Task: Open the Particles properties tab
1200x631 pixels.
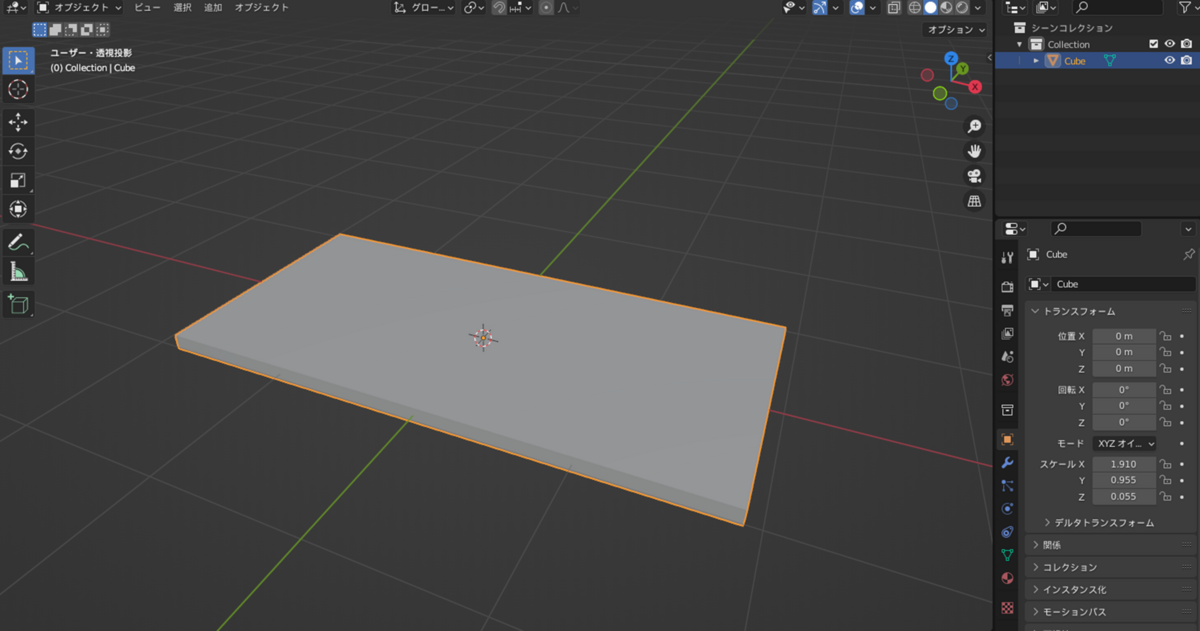Action: click(1007, 486)
